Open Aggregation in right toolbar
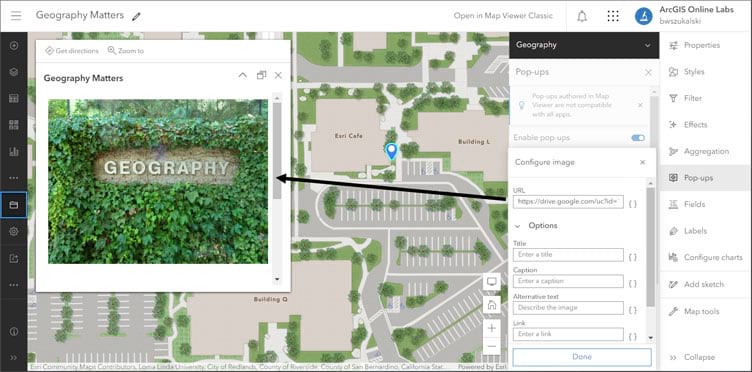The height and width of the screenshot is (372, 752). [705, 151]
